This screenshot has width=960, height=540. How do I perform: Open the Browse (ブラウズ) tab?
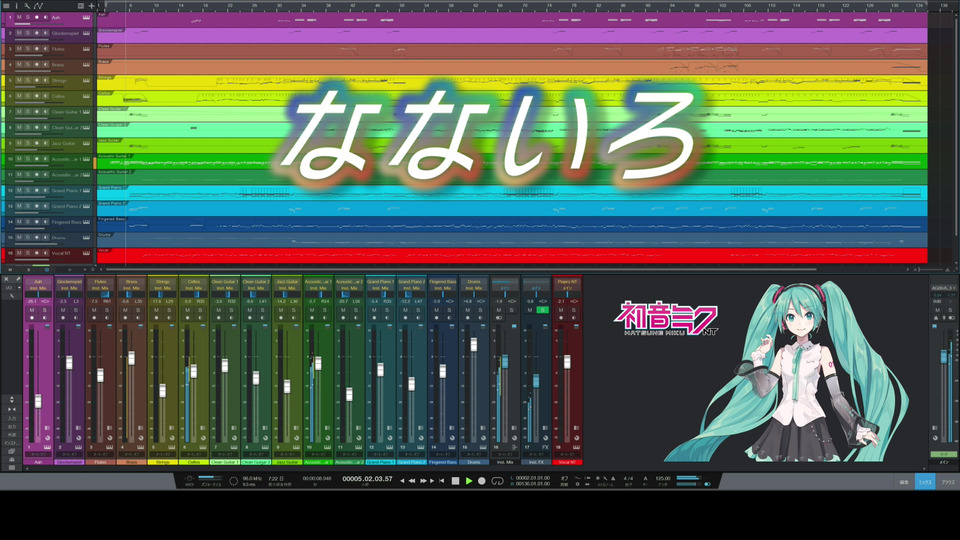tap(948, 482)
